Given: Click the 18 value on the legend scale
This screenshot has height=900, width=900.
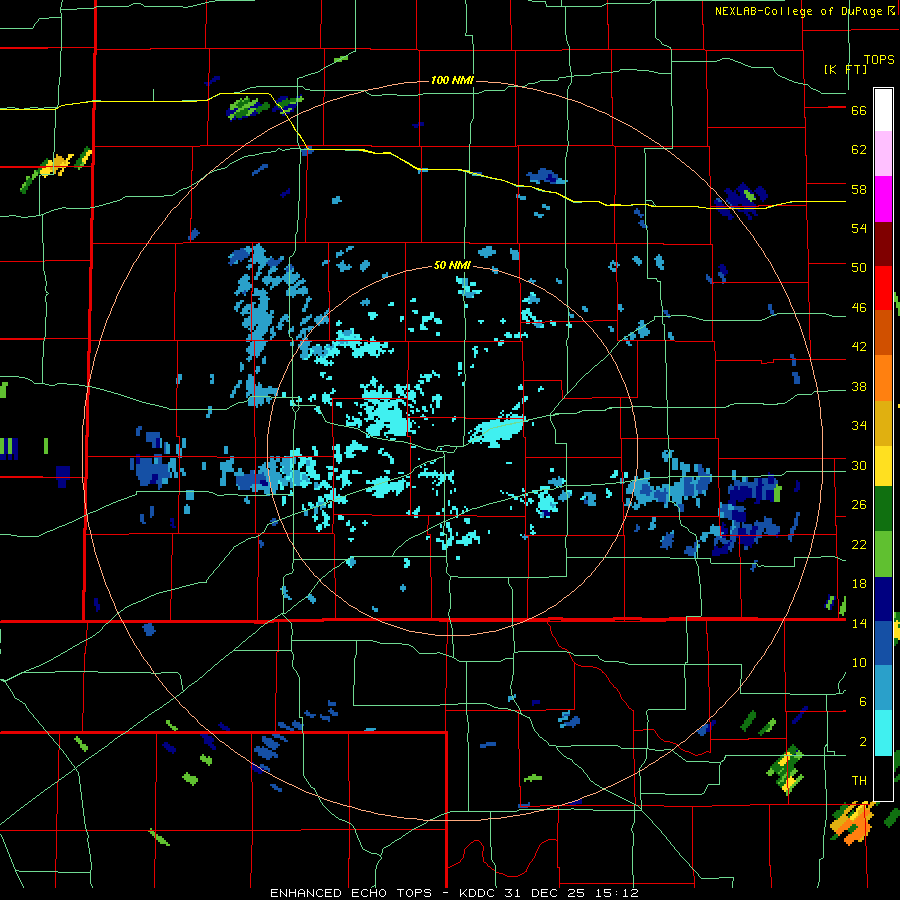Looking at the screenshot, I should tap(859, 584).
